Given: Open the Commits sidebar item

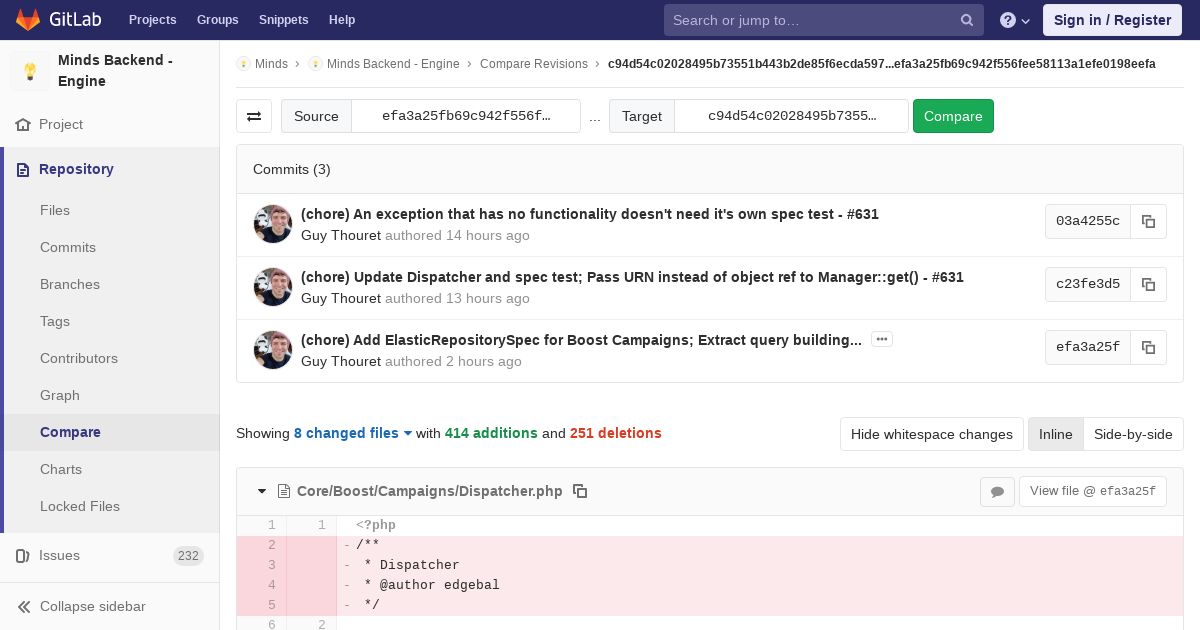Looking at the screenshot, I should pos(68,247).
